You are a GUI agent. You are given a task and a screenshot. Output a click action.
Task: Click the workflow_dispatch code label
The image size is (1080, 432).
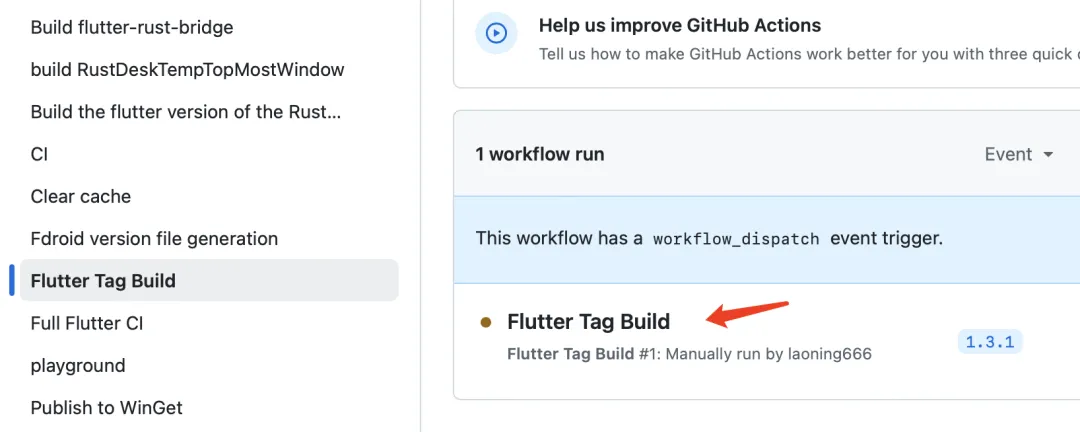tap(736, 239)
